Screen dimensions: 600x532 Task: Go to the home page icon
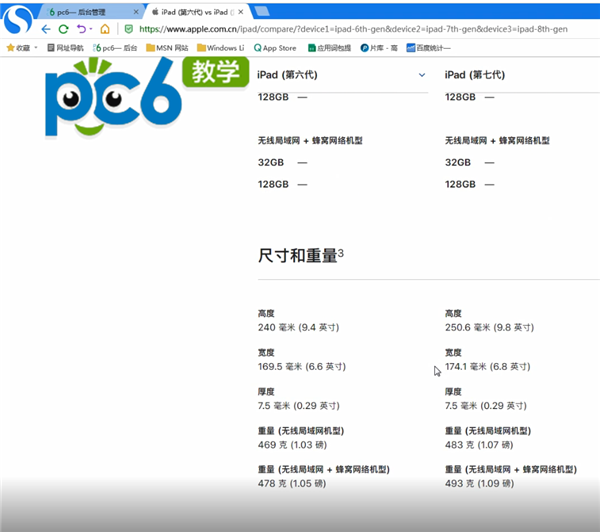105,29
